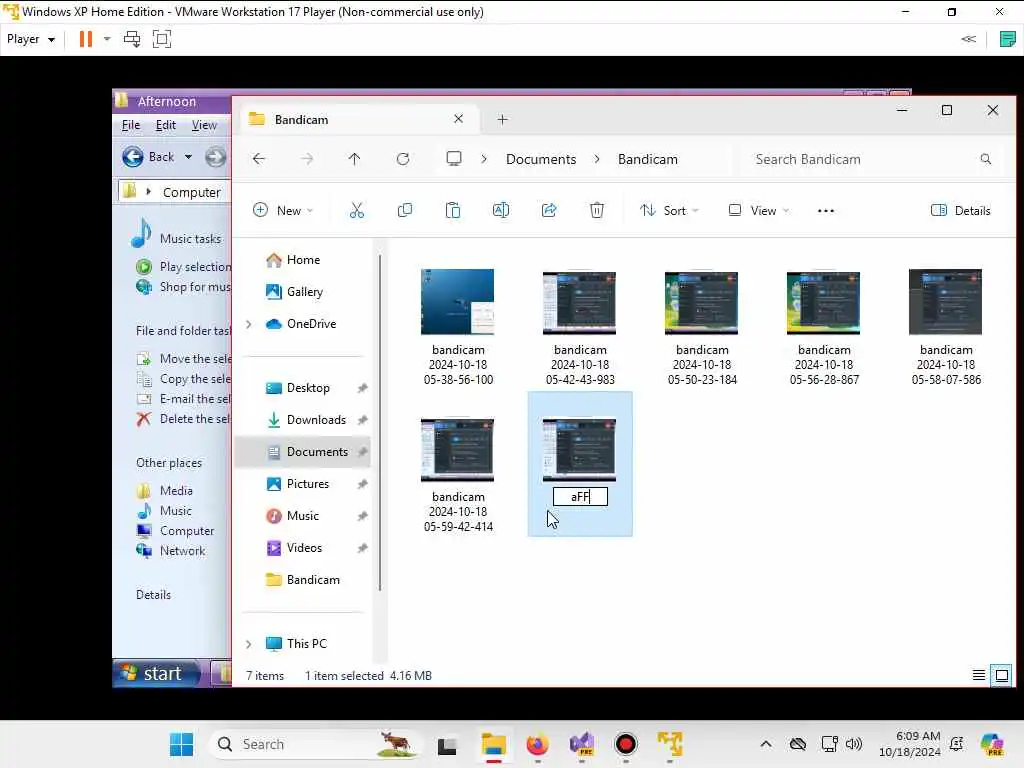Click Documents in the breadcrumb path

pos(541,159)
